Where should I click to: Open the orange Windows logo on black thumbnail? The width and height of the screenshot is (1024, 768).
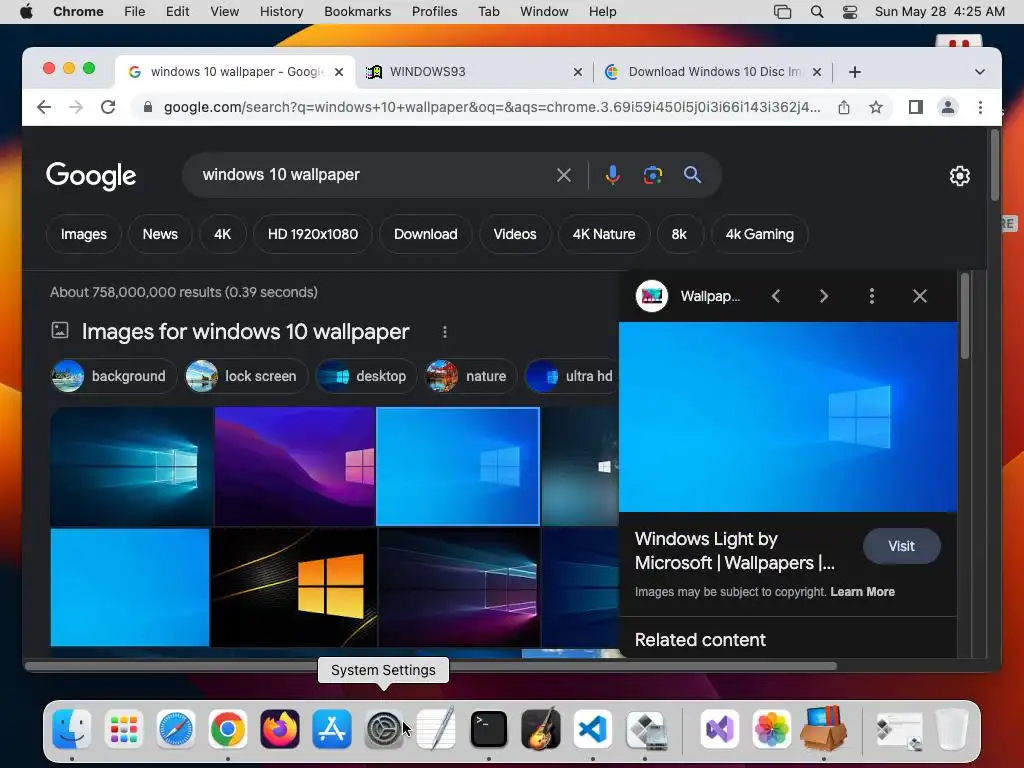(x=295, y=588)
